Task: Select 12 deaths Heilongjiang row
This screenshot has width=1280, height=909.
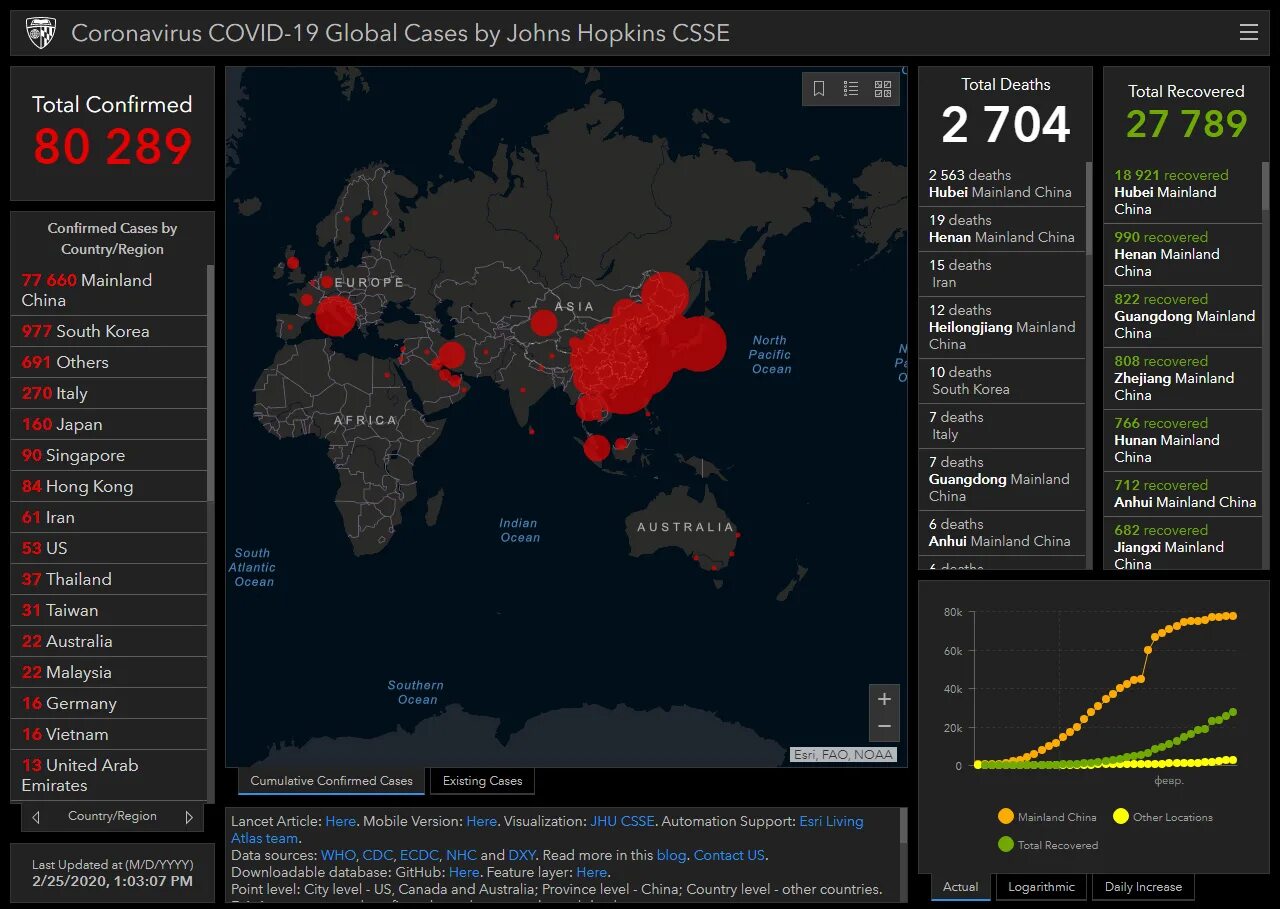Action: coord(1002,327)
